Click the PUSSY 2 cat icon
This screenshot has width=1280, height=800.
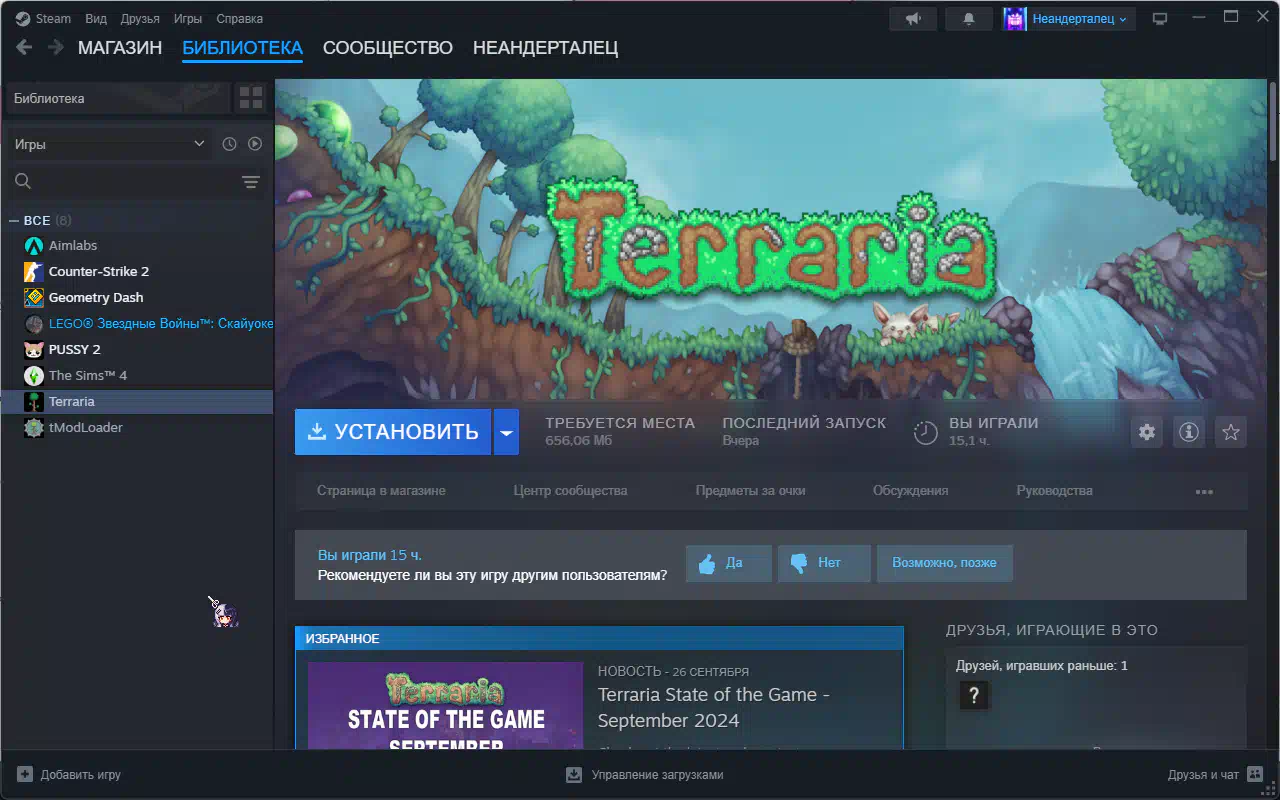[34, 349]
